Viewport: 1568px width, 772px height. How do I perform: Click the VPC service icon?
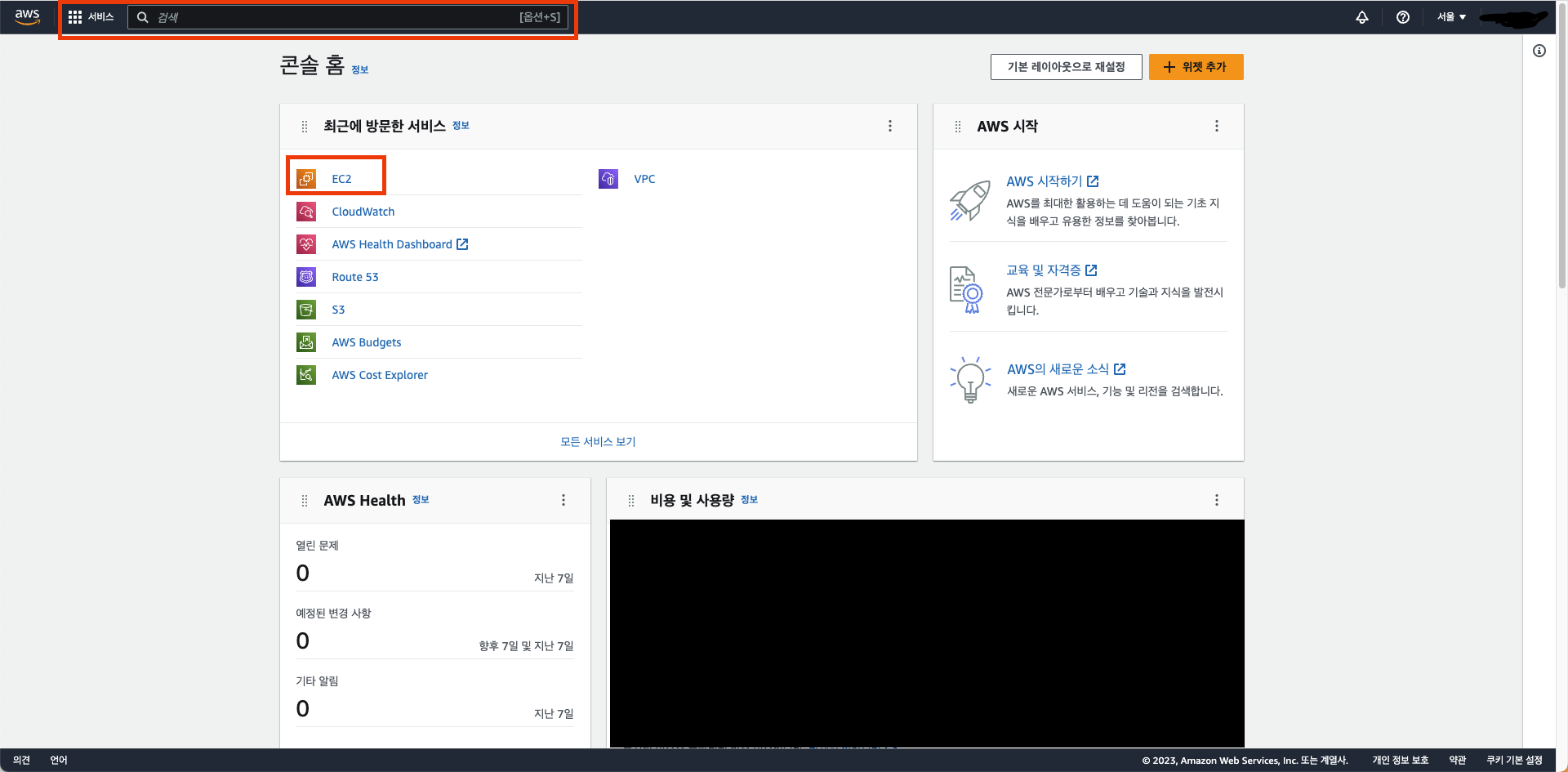click(x=608, y=178)
